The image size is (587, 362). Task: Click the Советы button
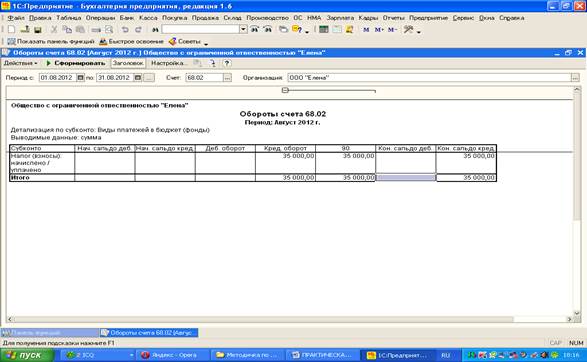click(x=185, y=42)
